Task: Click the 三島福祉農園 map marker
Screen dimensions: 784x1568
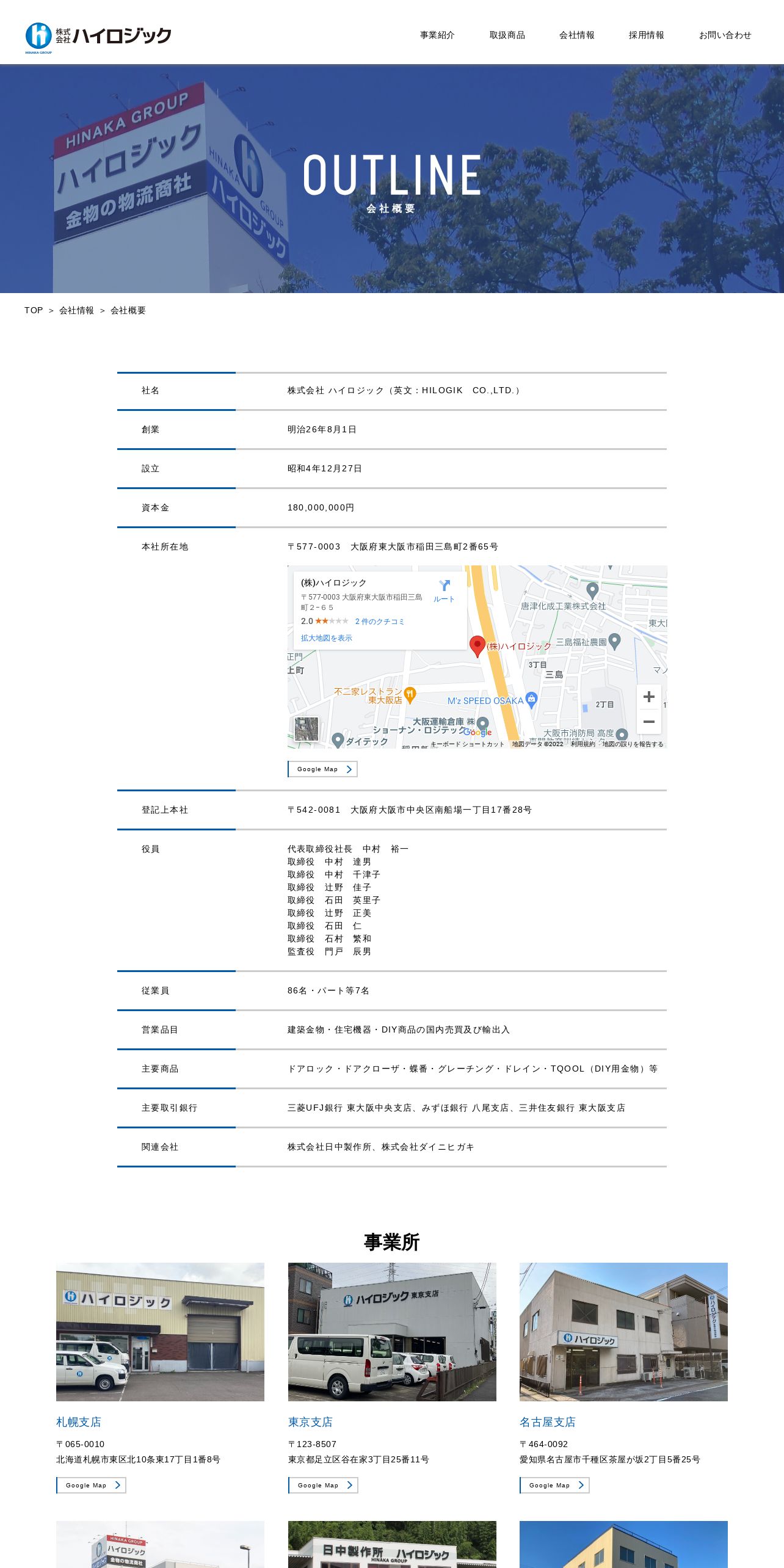Action: [x=615, y=641]
